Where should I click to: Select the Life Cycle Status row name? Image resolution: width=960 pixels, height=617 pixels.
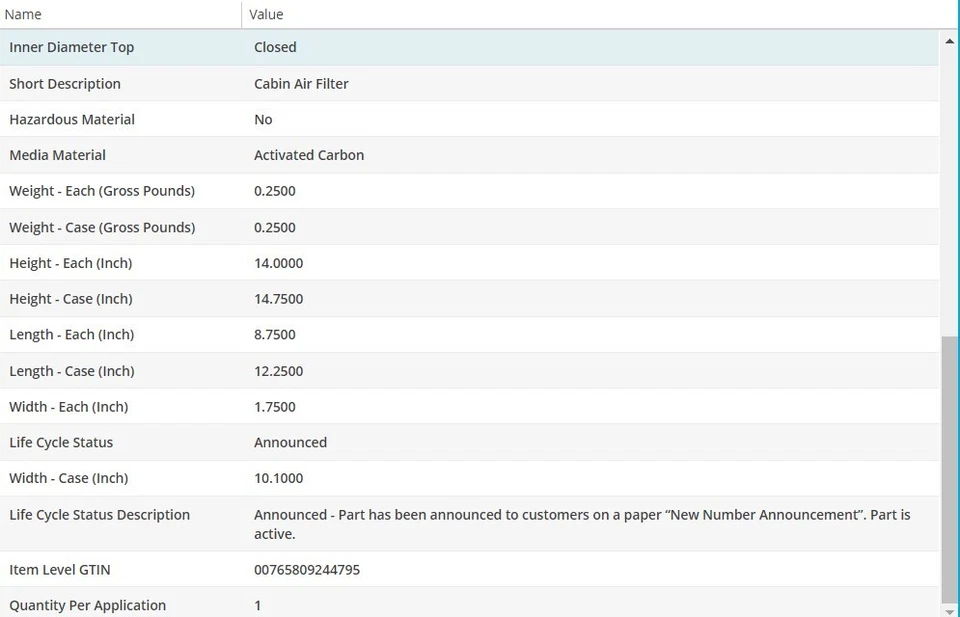[x=61, y=443]
